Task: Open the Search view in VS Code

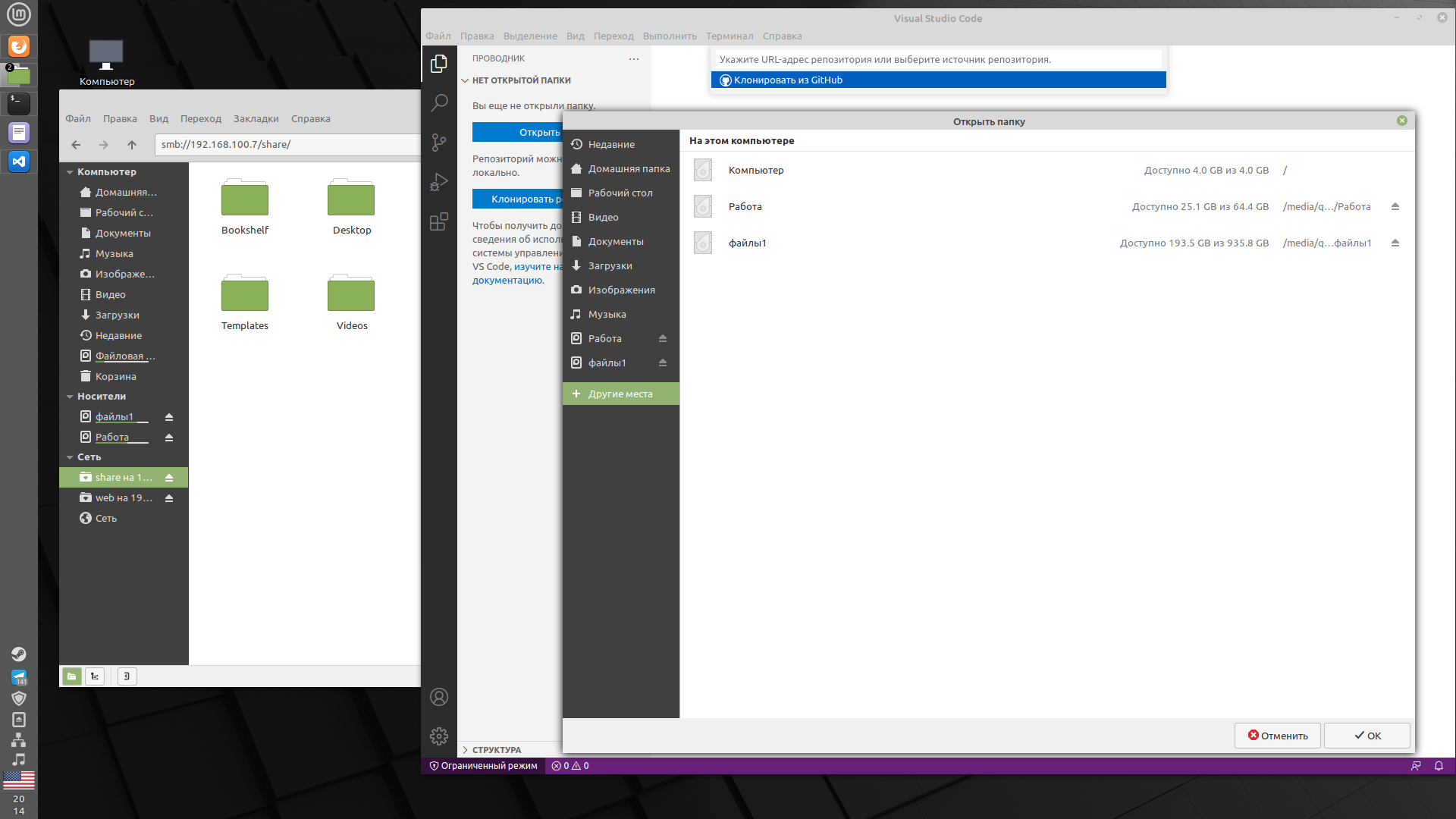Action: click(439, 103)
